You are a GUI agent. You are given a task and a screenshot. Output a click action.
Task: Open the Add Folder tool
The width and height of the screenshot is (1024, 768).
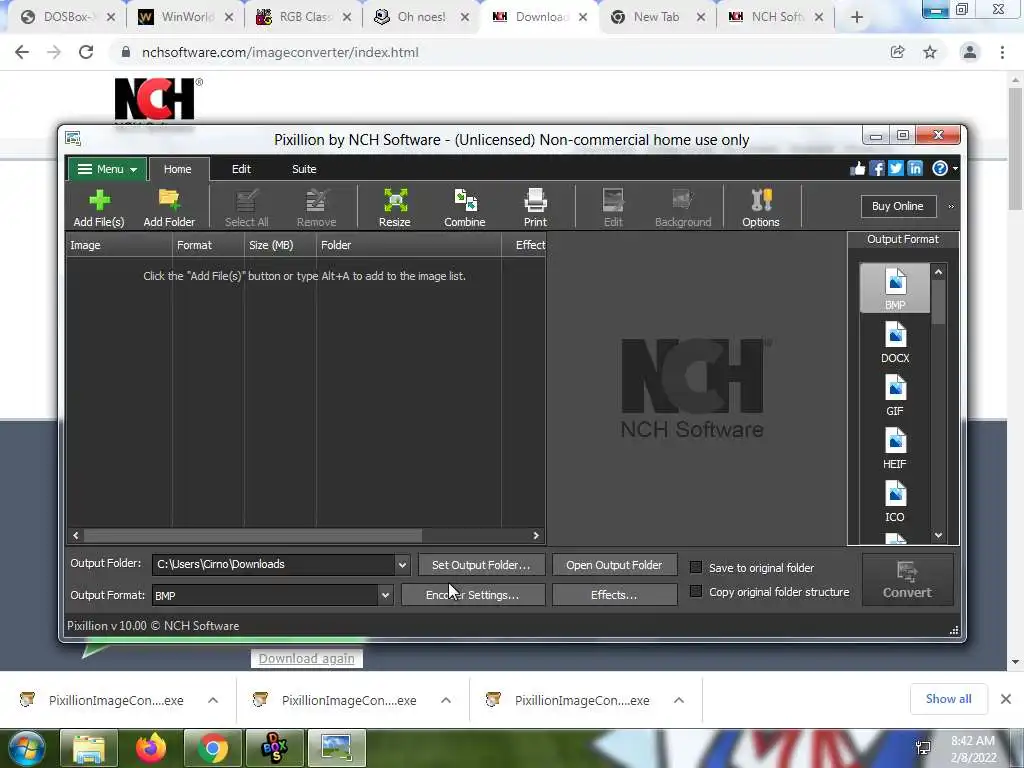(169, 208)
